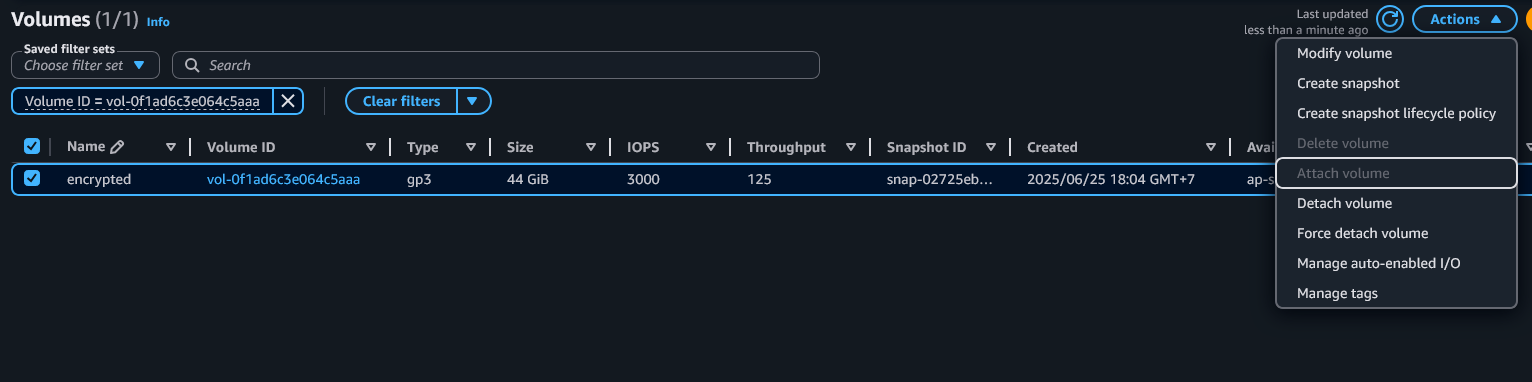Open volume vol-0f1ad6c3e064c5aaa link
The image size is (1532, 382).
point(283,179)
